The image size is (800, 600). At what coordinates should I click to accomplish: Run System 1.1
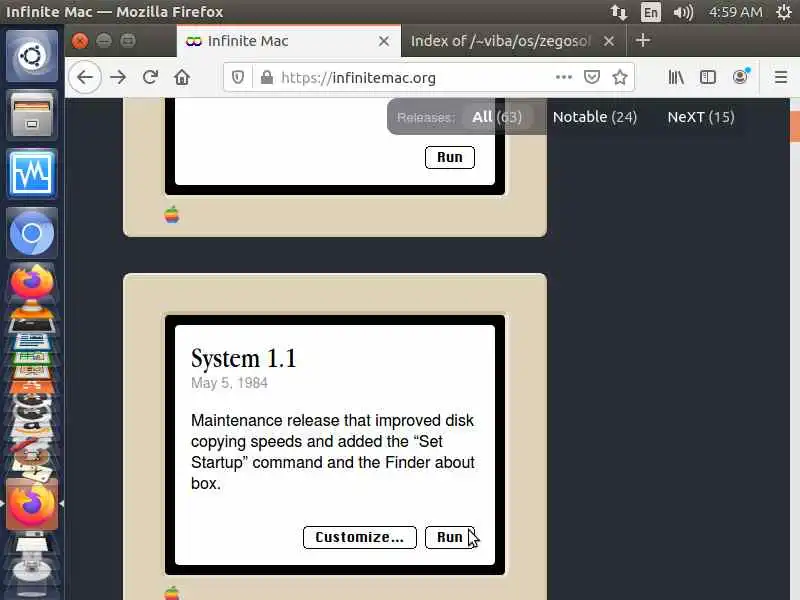click(x=449, y=537)
